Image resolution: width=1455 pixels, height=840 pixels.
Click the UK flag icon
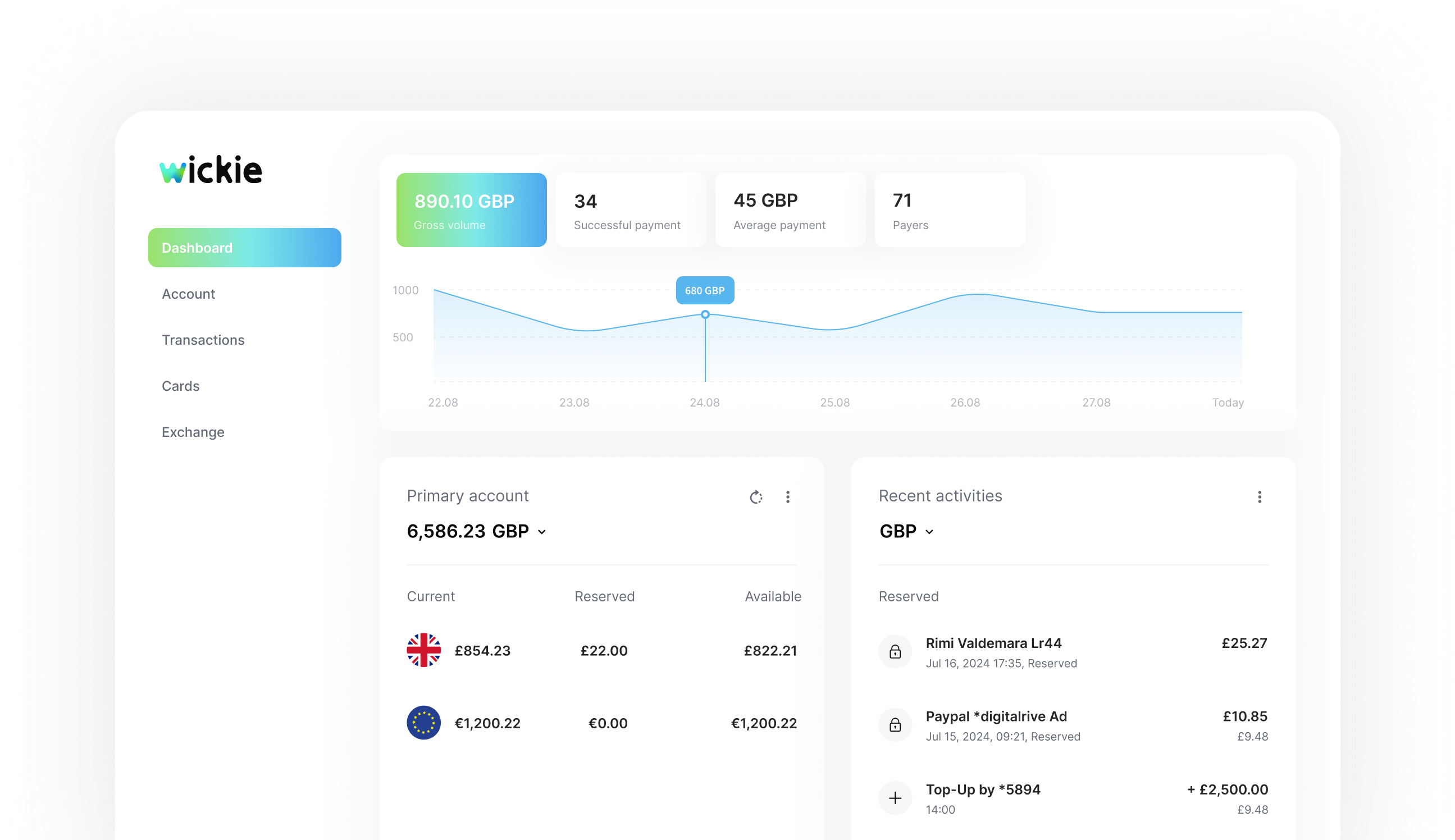[423, 650]
